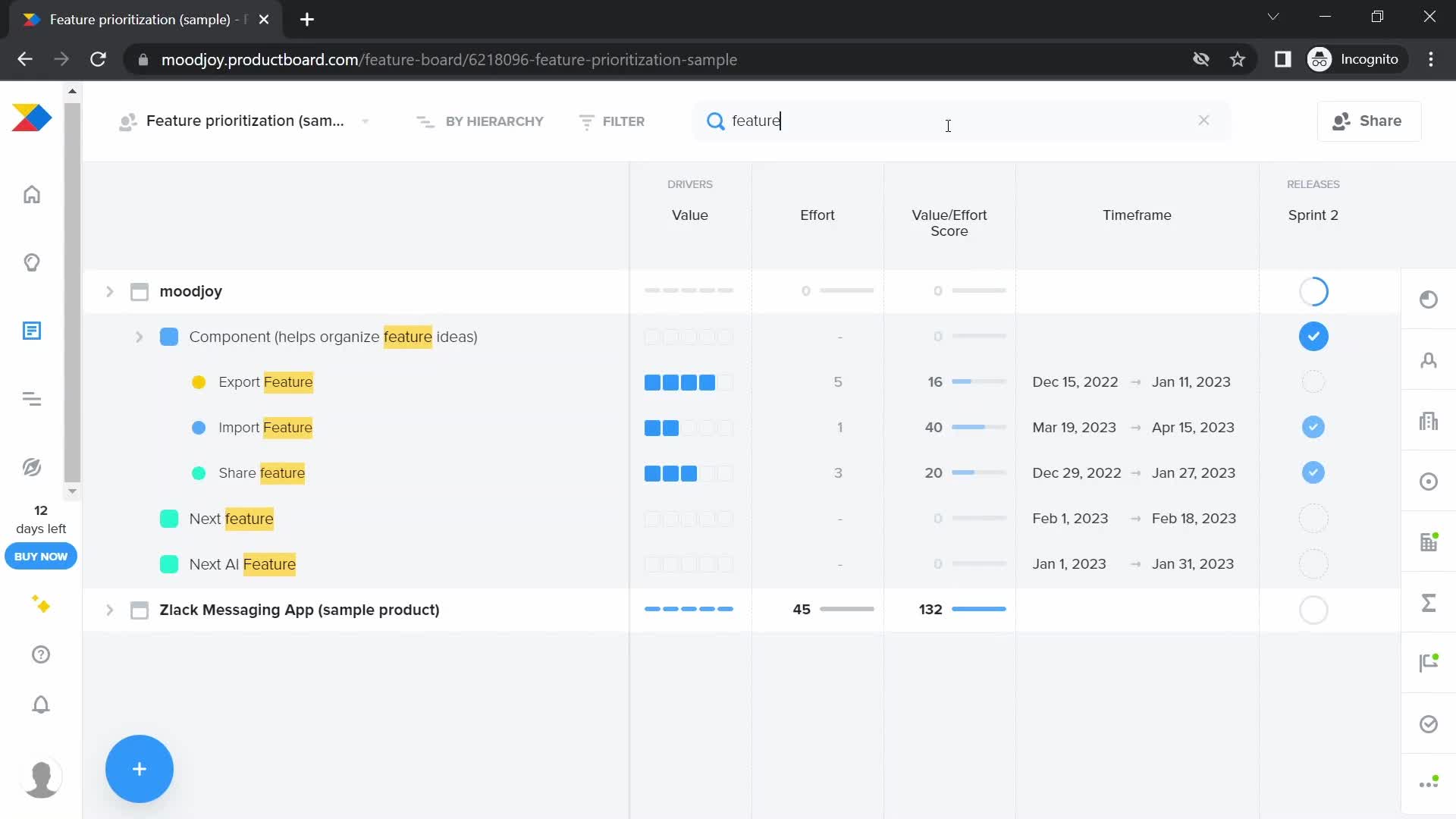Expand the moodjoy product row
This screenshot has height=819, width=1456.
coord(109,292)
